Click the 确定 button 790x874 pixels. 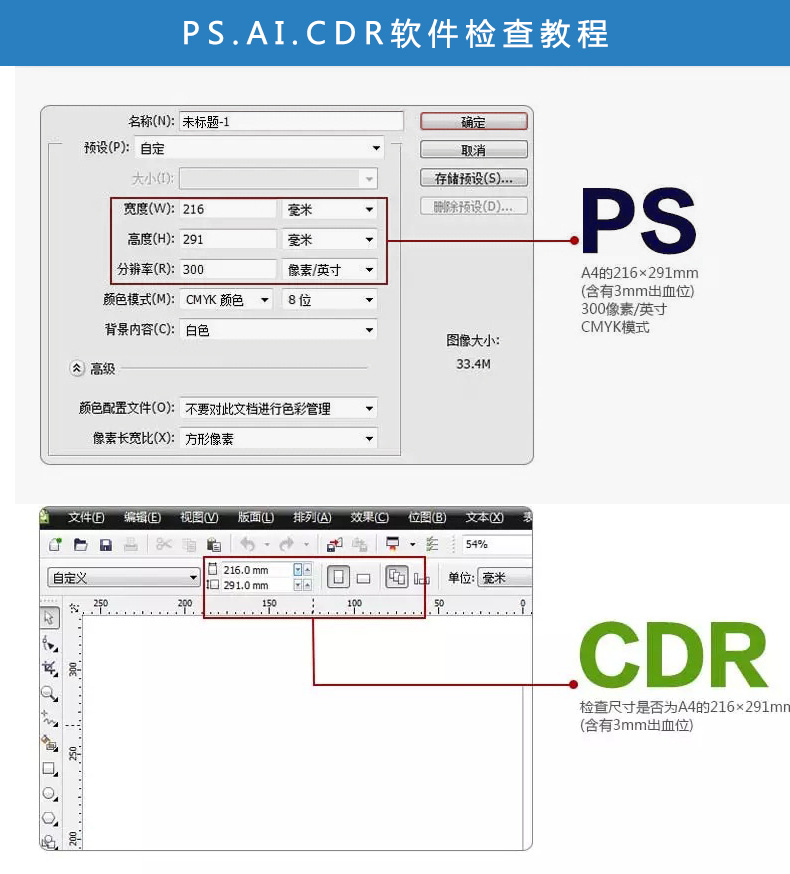tap(473, 122)
